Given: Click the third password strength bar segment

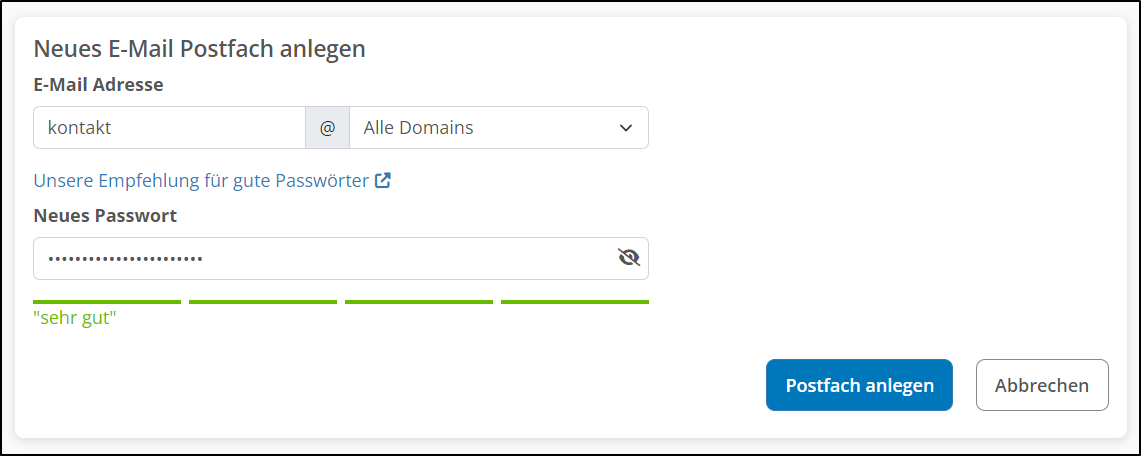Looking at the screenshot, I should pyautogui.click(x=419, y=301).
